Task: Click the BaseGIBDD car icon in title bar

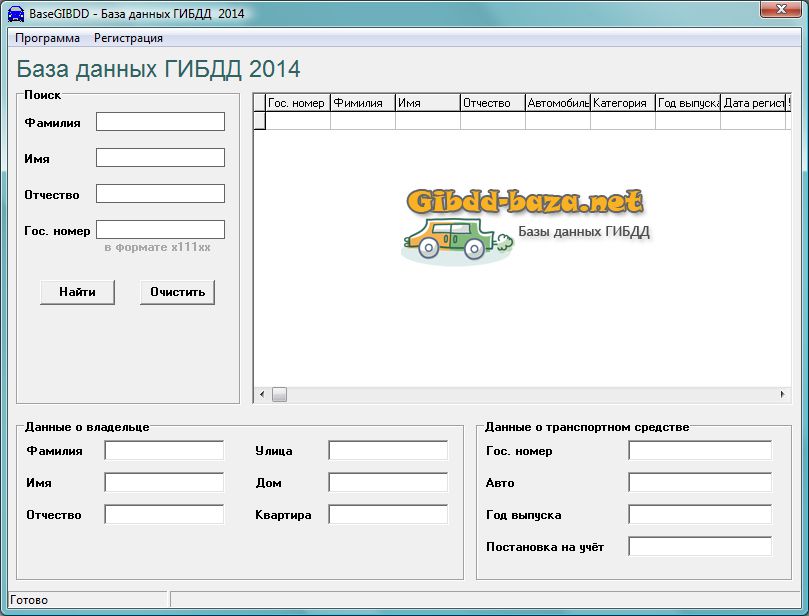Action: point(16,13)
